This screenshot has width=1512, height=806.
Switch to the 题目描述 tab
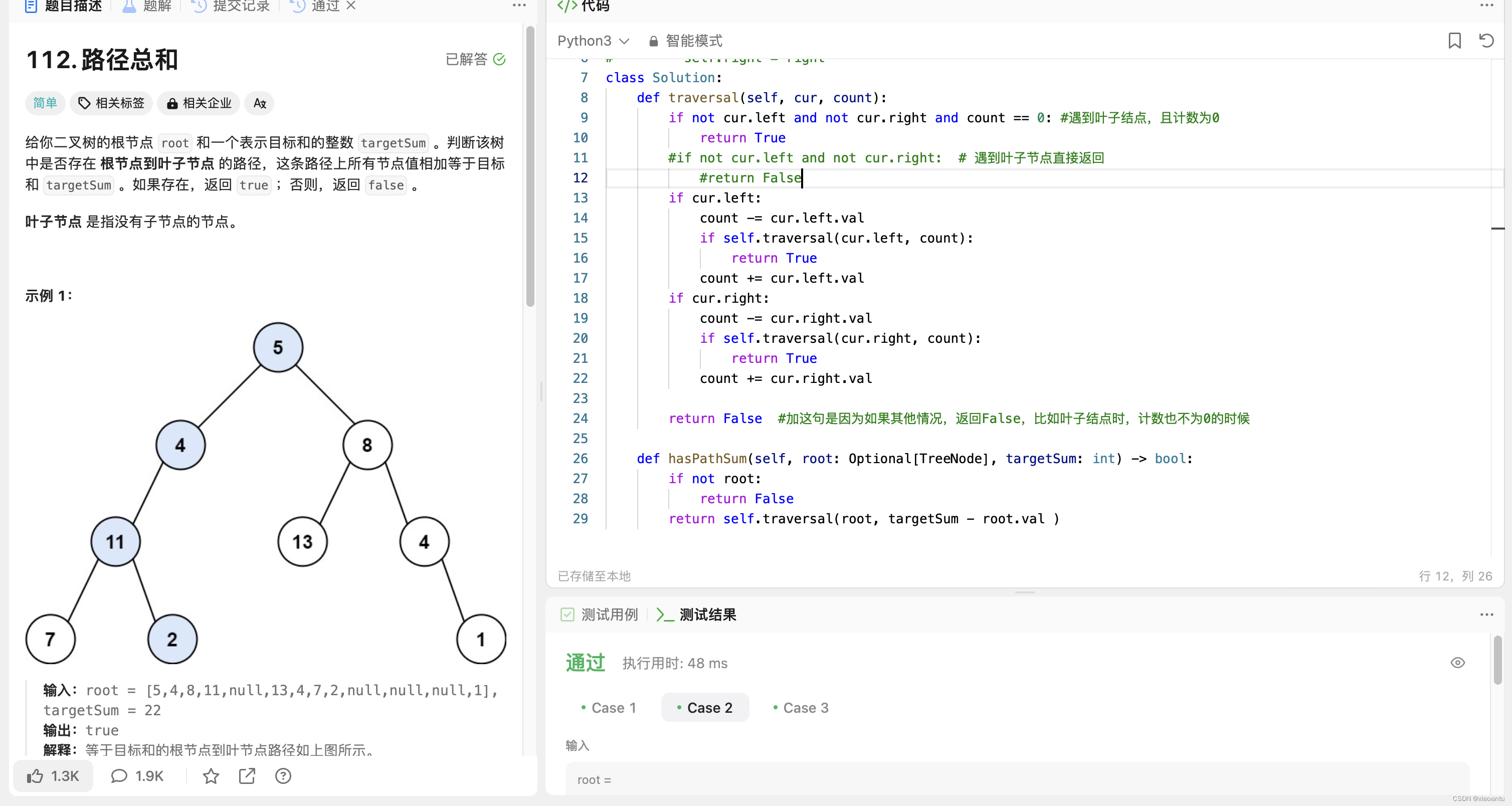(63, 6)
